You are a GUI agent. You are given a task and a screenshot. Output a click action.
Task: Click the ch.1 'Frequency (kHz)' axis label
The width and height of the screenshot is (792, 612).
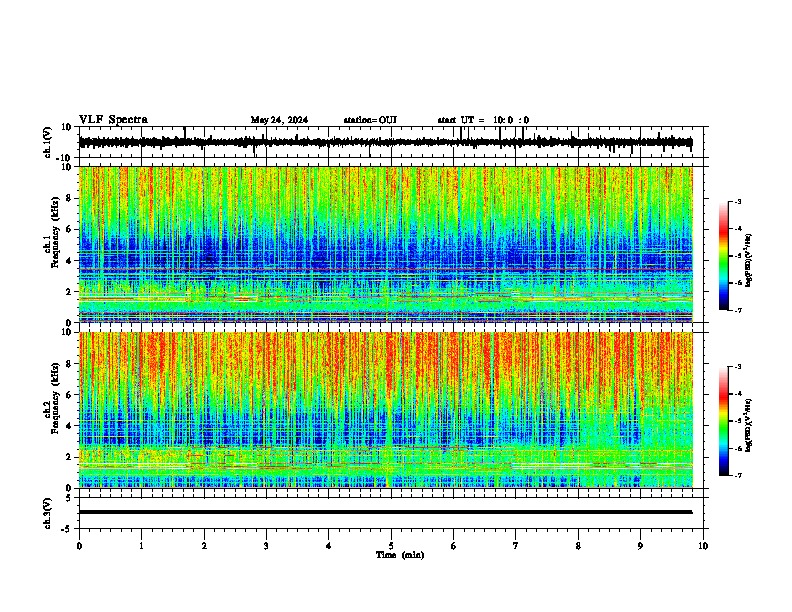(55, 233)
